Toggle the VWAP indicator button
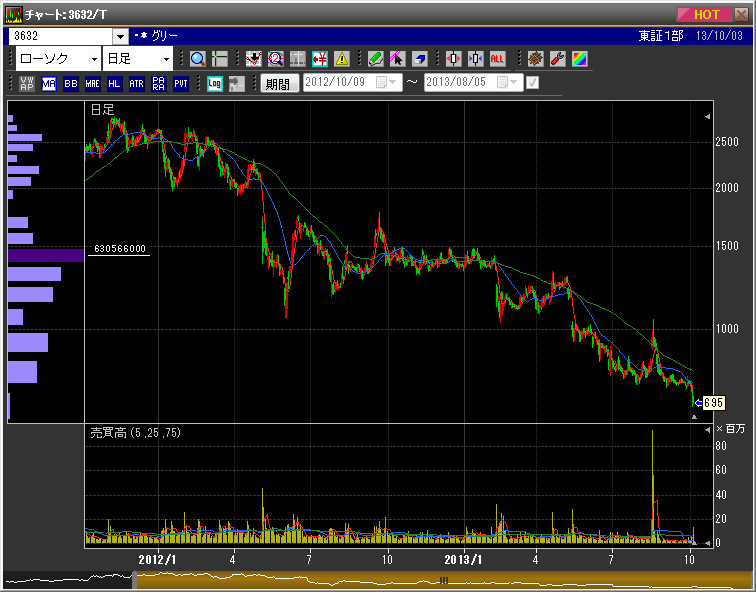The image size is (756, 592). (x=27, y=84)
